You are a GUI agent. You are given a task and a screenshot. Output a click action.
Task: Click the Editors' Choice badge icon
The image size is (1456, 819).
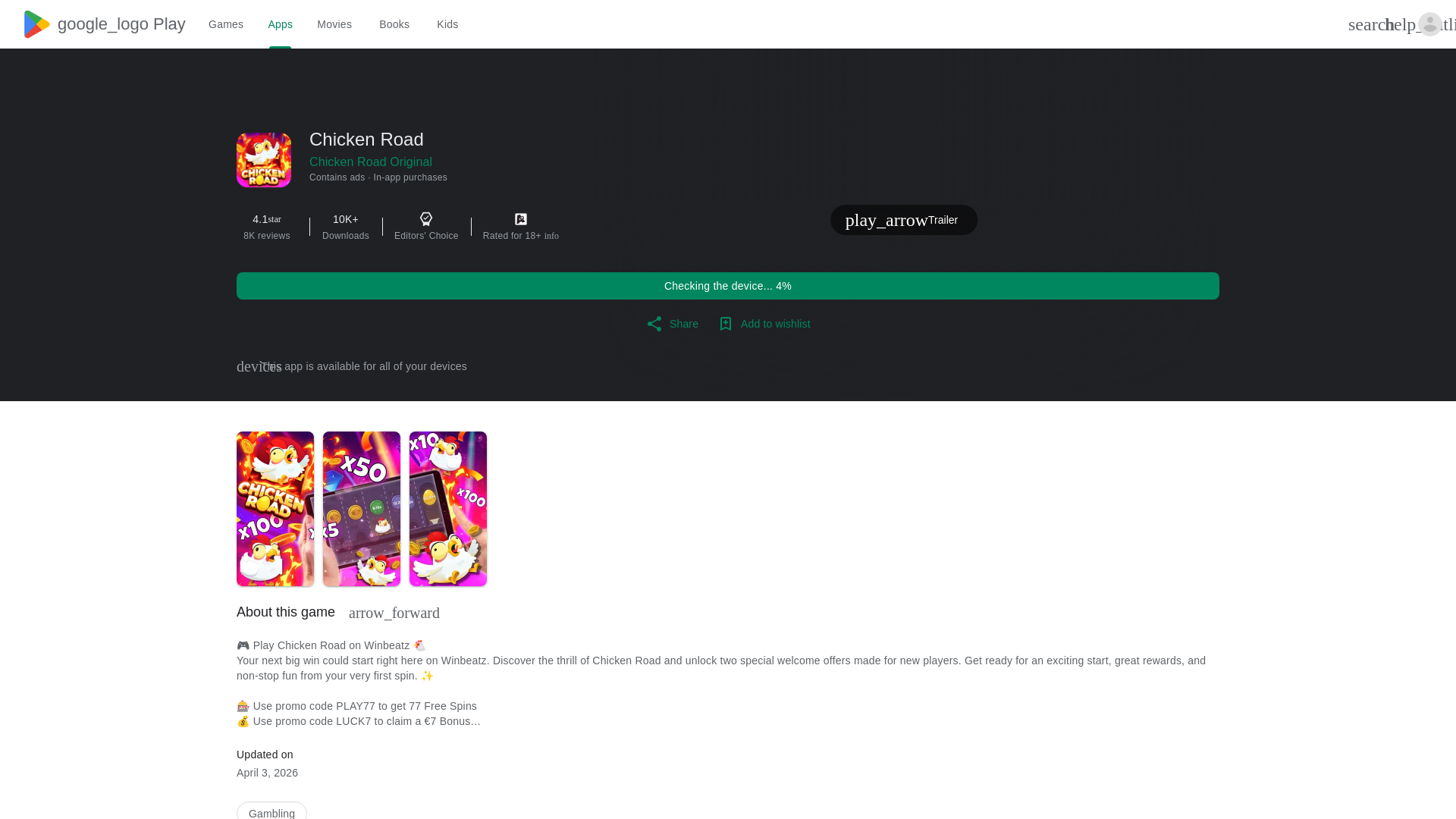point(426,219)
